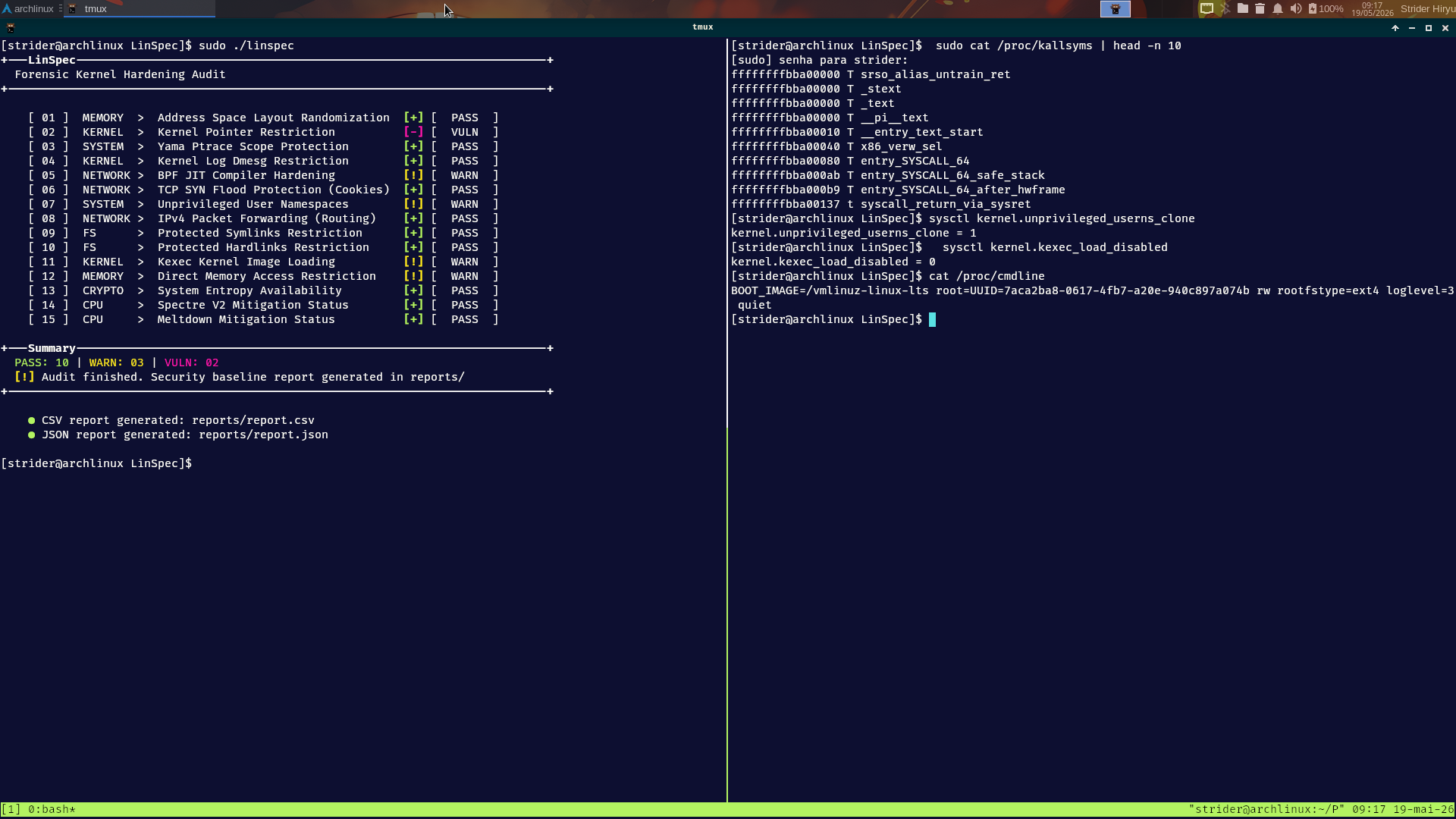This screenshot has width=1456, height=819.
Task: Click 'kernel.kexec_load_disabled = 0' output
Action: point(833,262)
